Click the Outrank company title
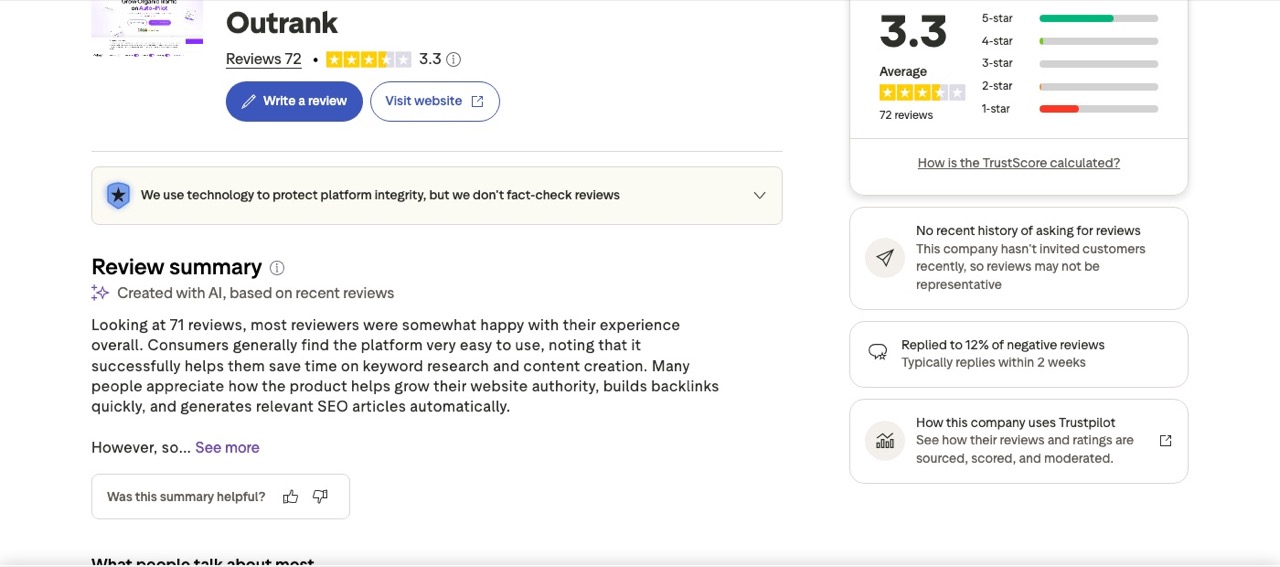Viewport: 1280px width, 567px height. point(282,22)
